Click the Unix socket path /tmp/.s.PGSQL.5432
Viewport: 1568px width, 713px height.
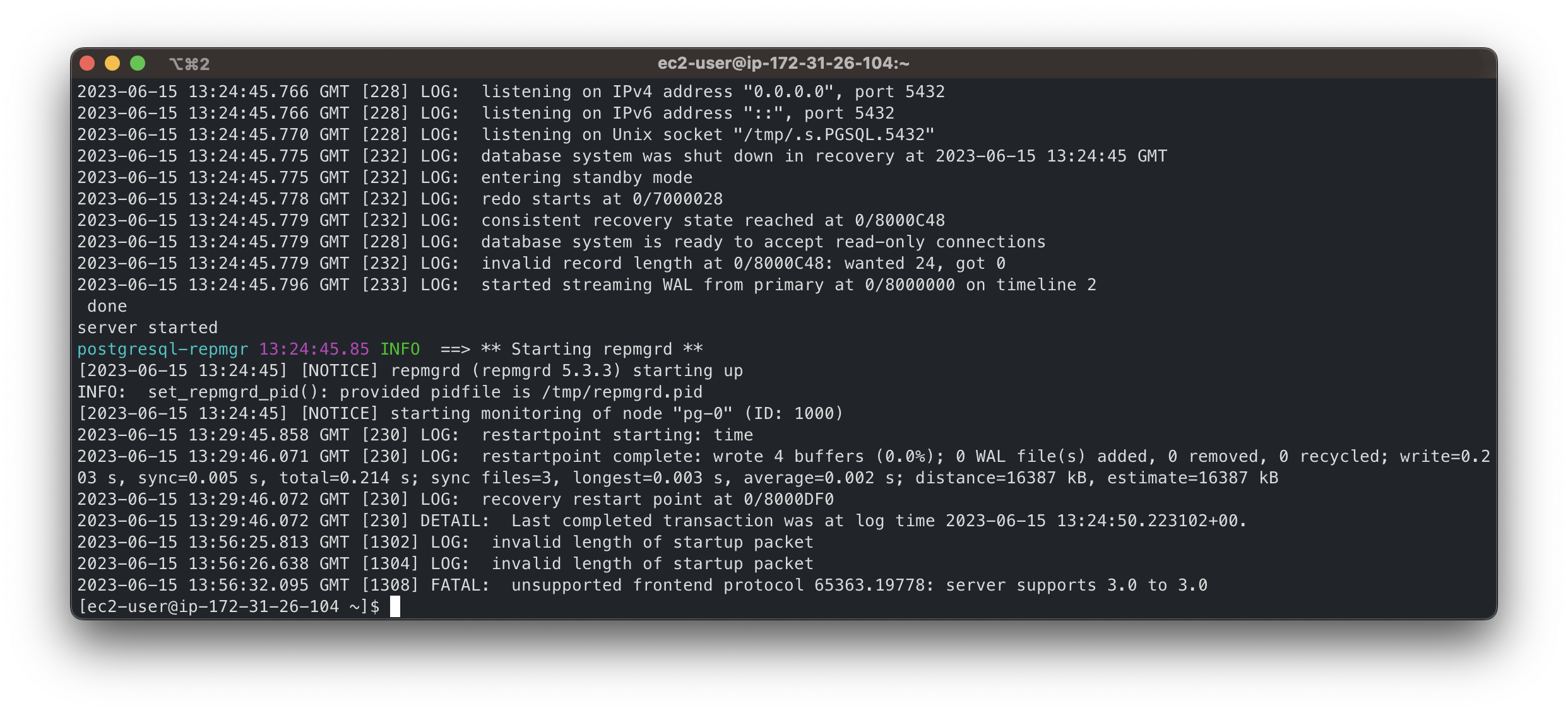point(833,134)
